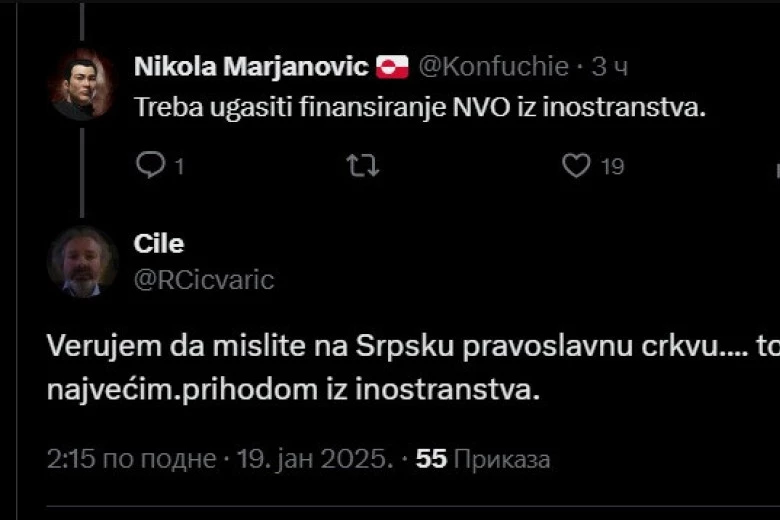780x520 pixels.
Task: Select the "Treba ugasiti finansiranje NVO" tweet text
Action: click(x=420, y=109)
